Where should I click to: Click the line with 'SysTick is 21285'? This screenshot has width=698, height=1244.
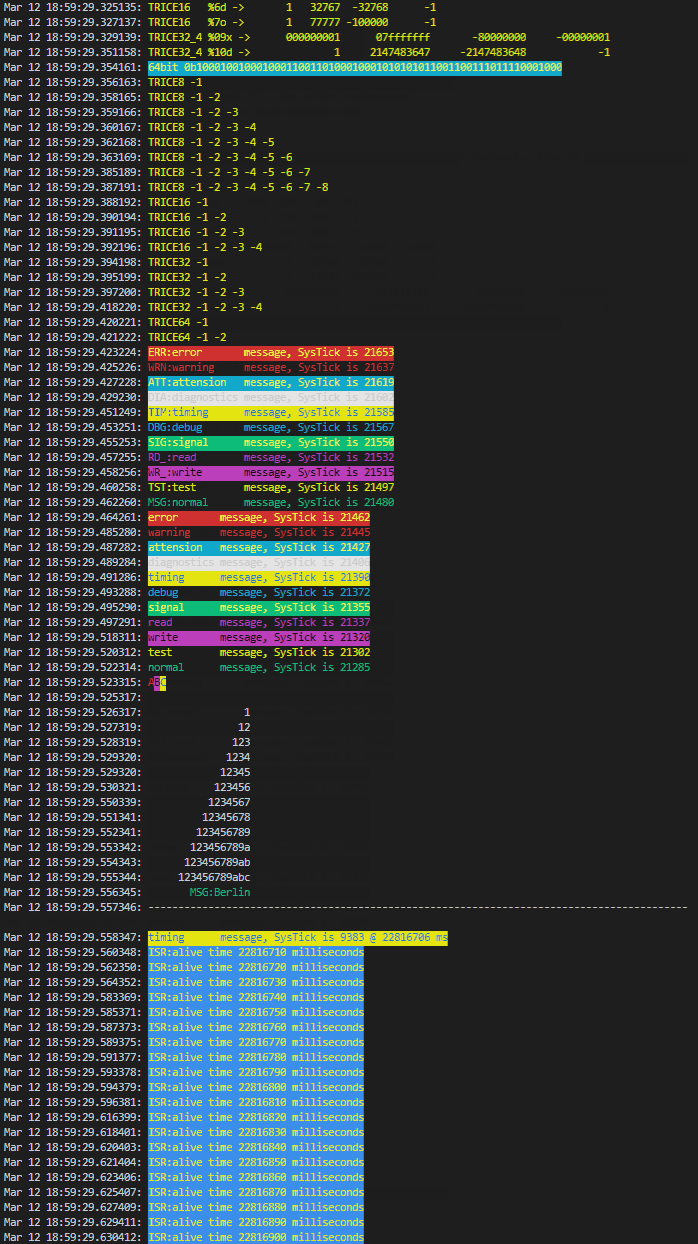click(259, 667)
